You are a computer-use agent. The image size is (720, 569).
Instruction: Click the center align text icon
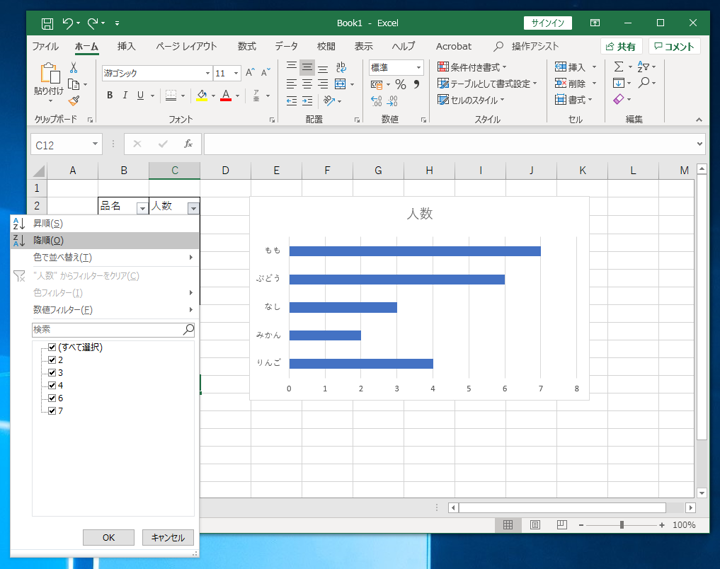[x=307, y=84]
